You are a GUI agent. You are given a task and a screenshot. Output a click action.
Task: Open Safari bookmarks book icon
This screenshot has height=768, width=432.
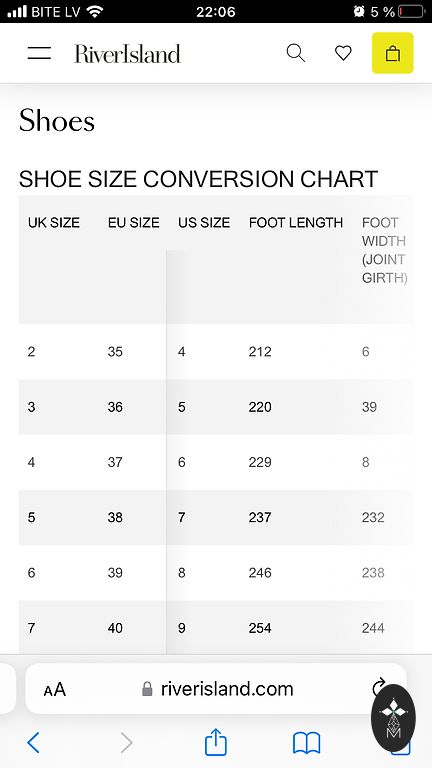point(306,743)
